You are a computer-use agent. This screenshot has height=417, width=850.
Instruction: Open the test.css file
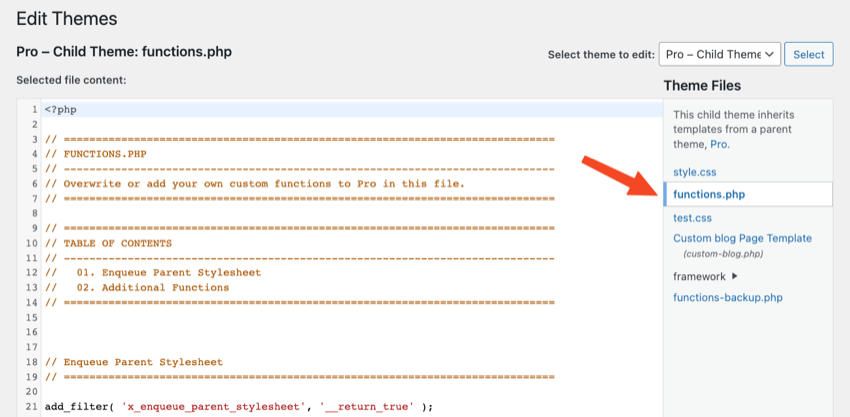point(692,217)
